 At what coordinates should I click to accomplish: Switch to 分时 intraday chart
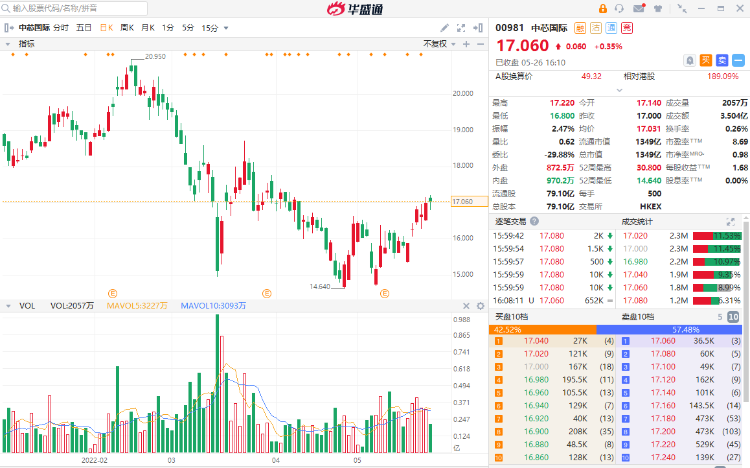(61, 28)
